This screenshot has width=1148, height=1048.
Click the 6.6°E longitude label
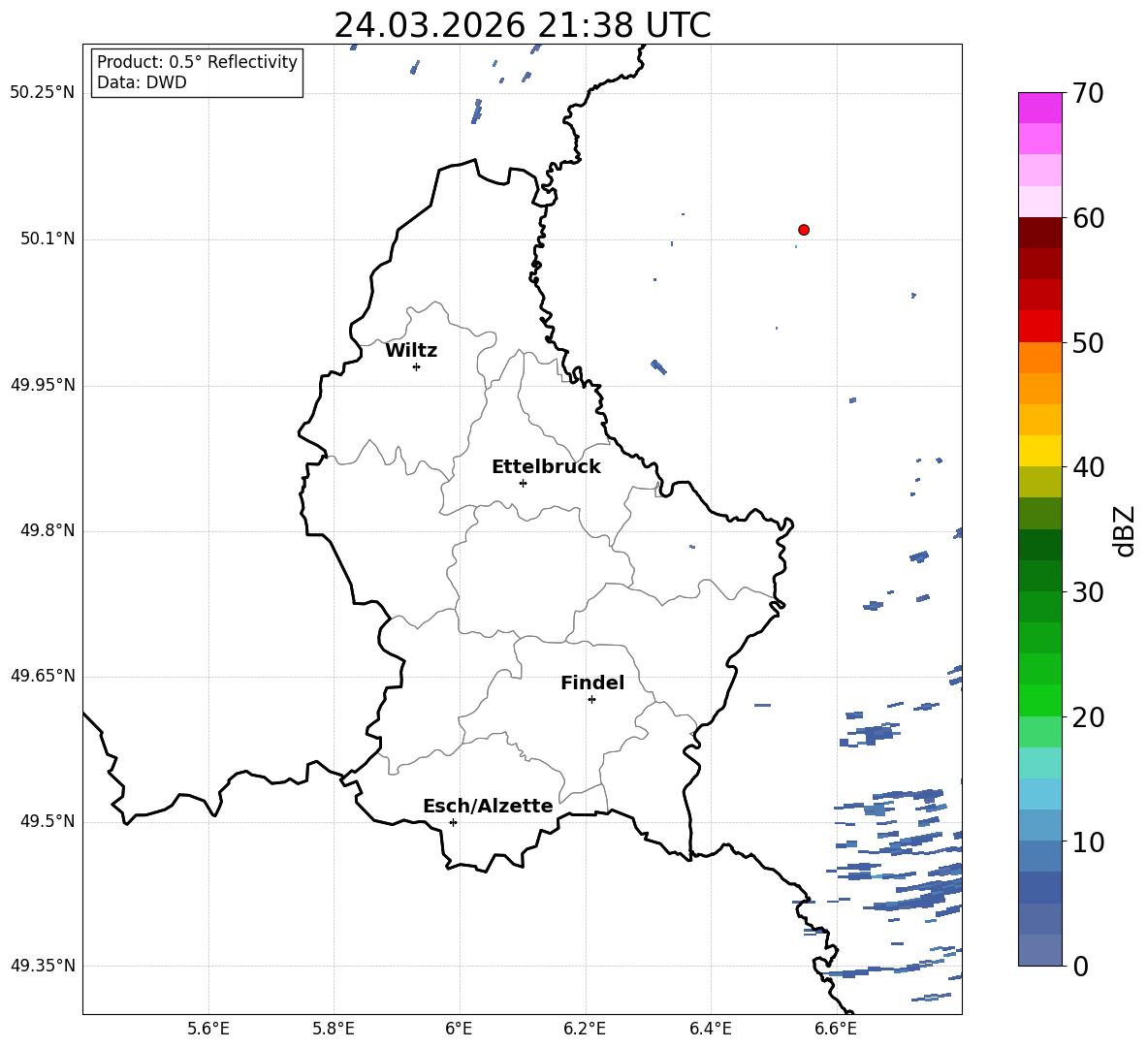point(836,1029)
